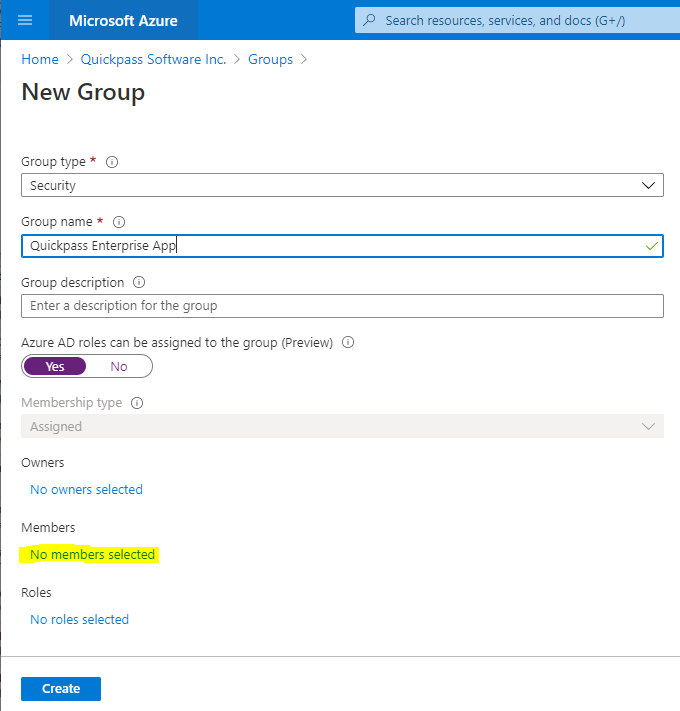Set Azure AD roles toggle to No

pos(119,366)
